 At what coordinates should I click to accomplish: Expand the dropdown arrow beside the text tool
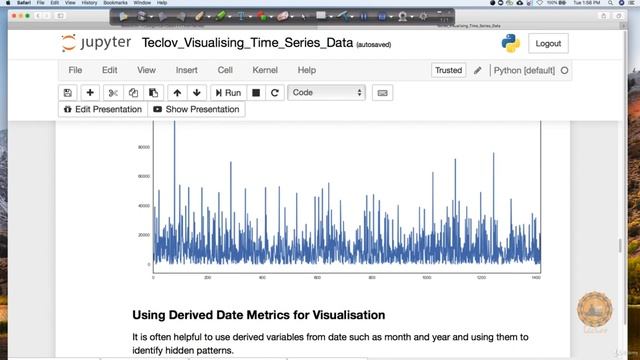(x=250, y=17)
